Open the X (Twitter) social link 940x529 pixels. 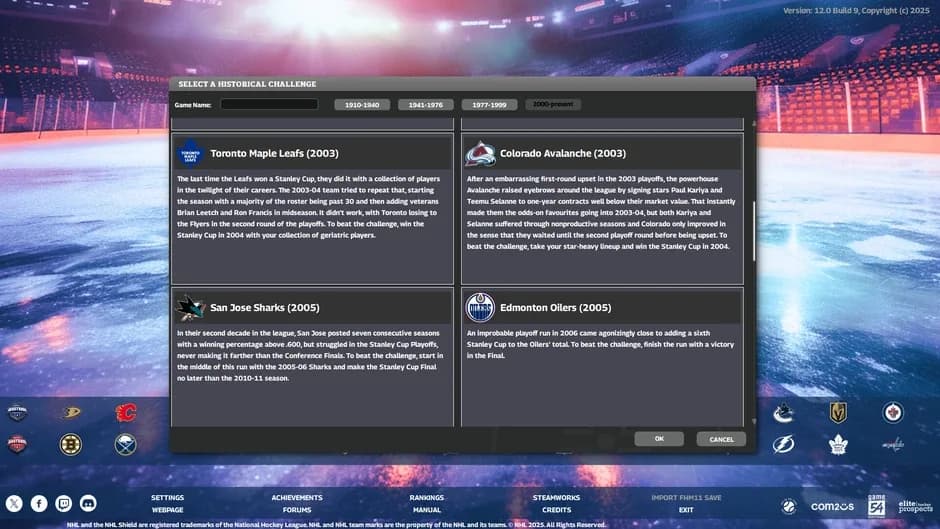(x=14, y=503)
